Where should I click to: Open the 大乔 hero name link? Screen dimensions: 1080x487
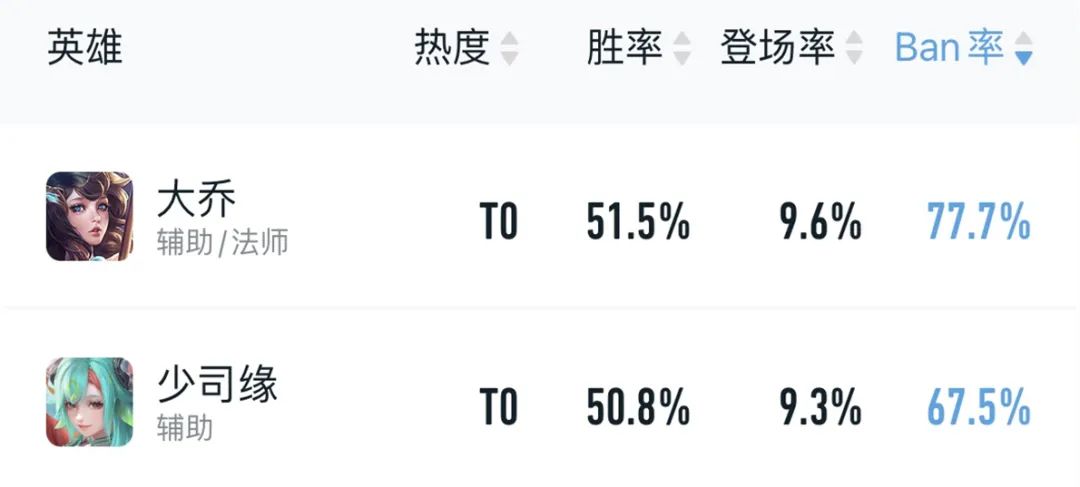click(x=197, y=200)
